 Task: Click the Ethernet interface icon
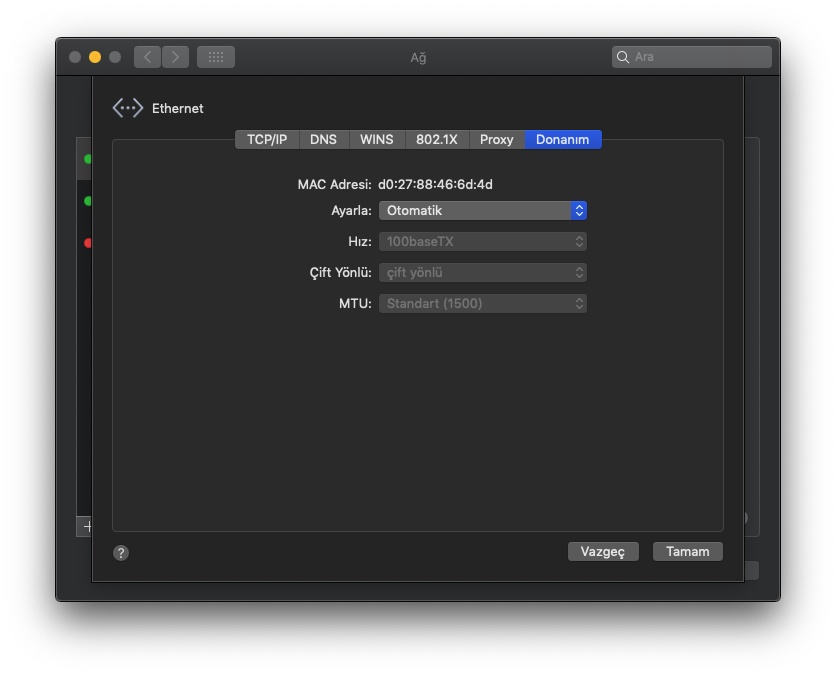(x=128, y=108)
